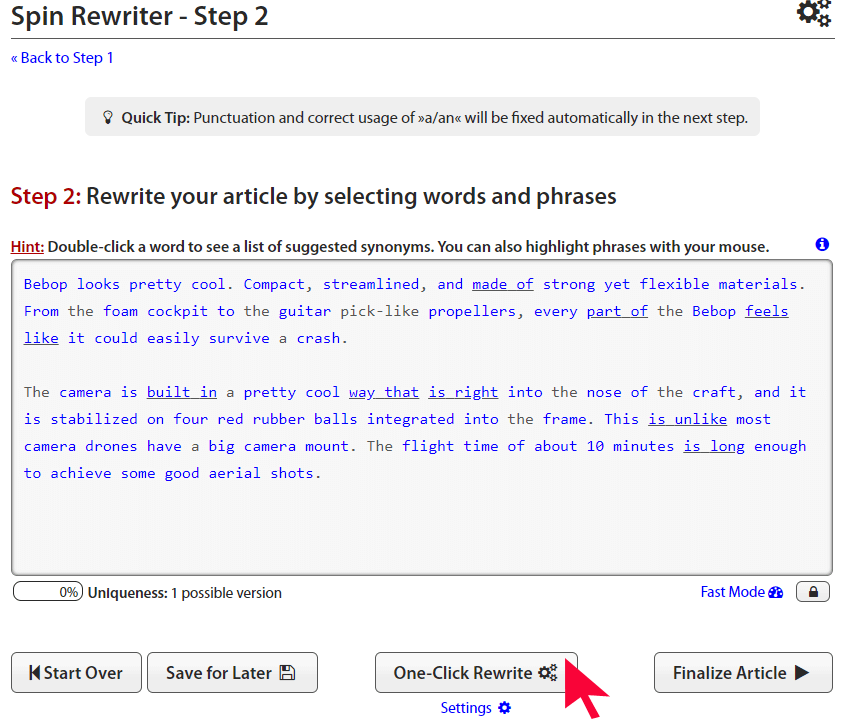The image size is (846, 719).
Task: Click the underlined word "feels"
Action: coord(766,311)
